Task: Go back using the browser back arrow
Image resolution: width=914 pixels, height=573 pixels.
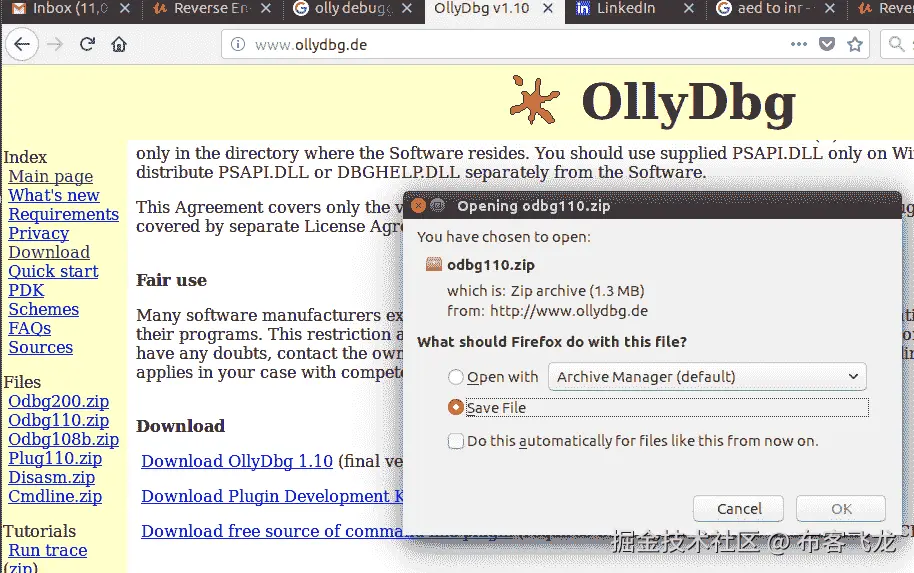Action: pyautogui.click(x=22, y=44)
